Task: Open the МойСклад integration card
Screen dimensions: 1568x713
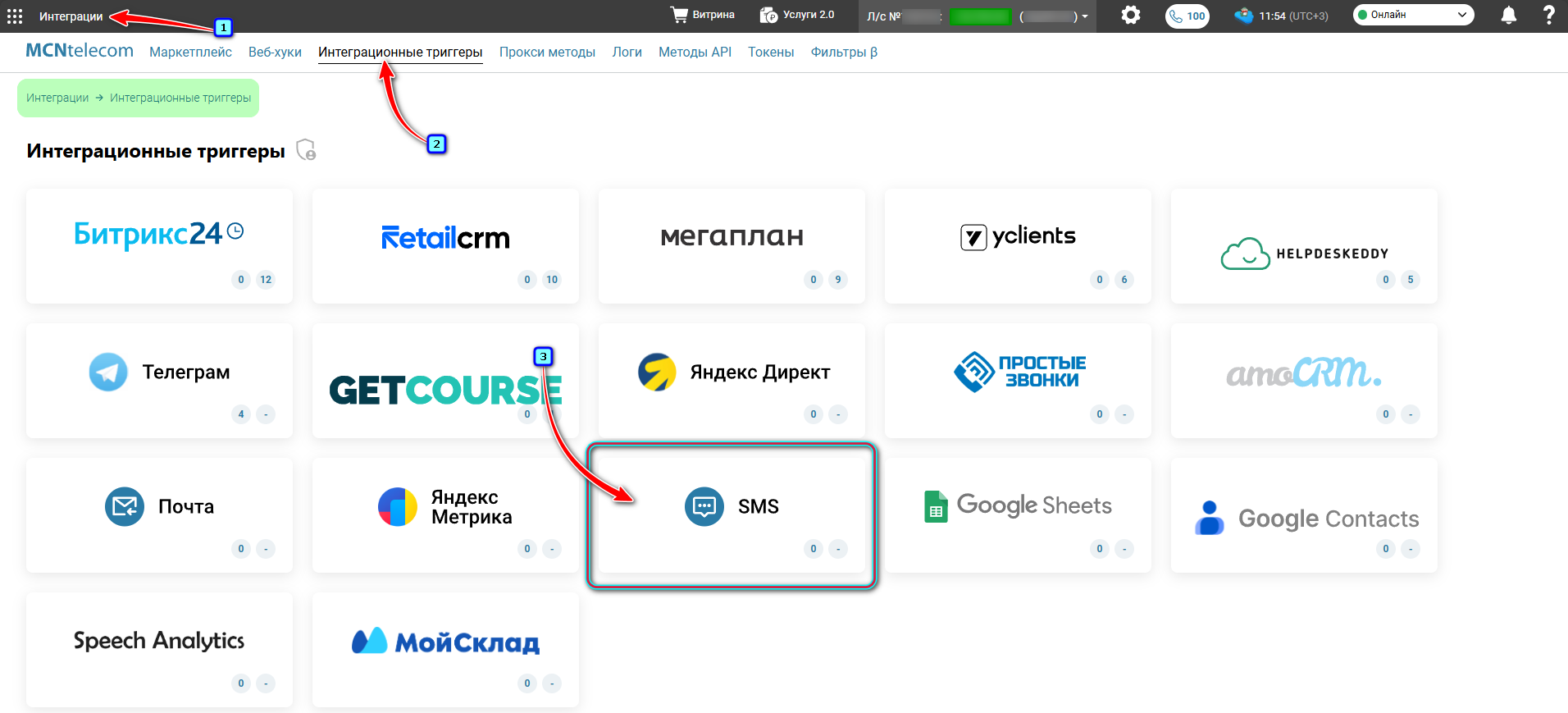Action: coord(445,650)
